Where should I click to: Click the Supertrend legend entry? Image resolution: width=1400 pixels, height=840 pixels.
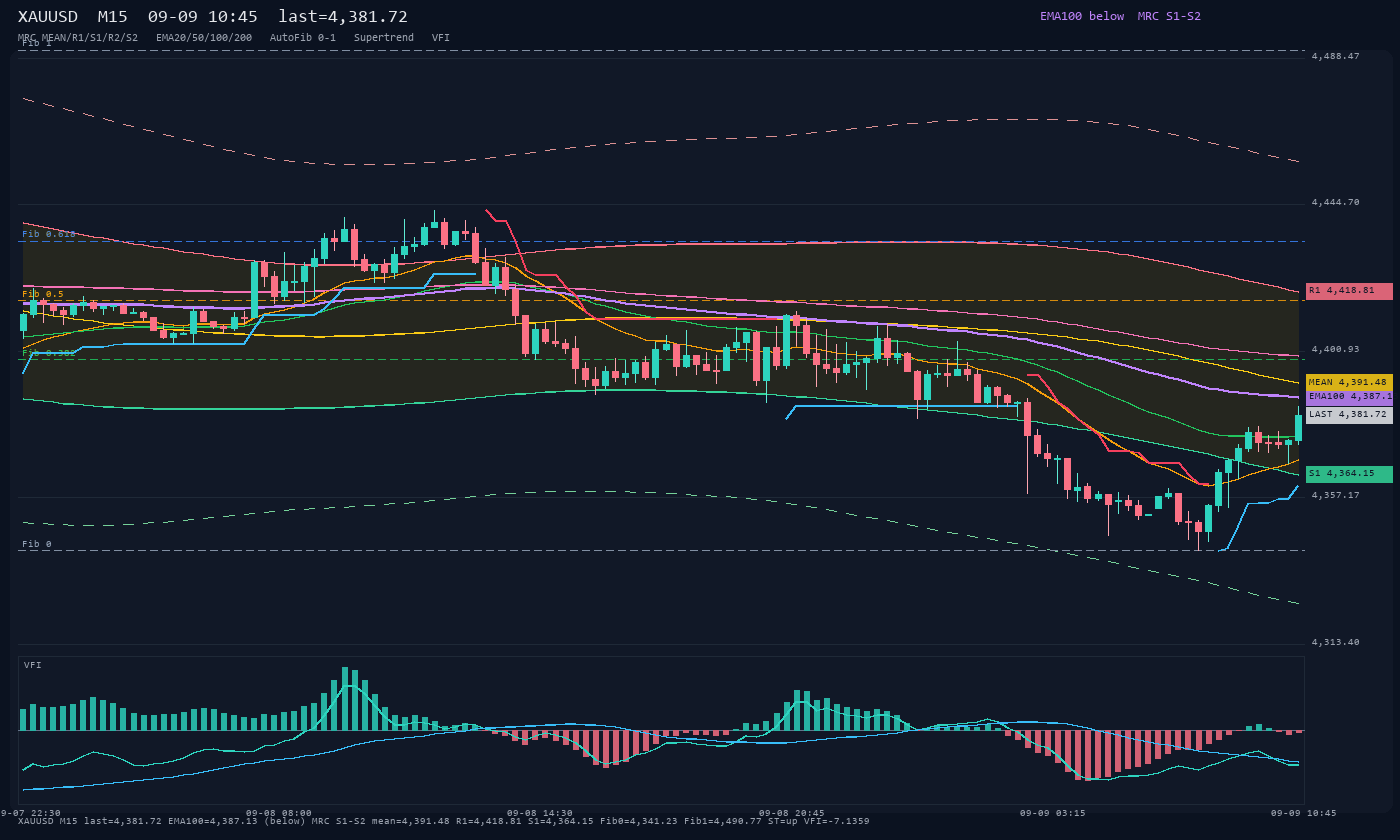(384, 37)
